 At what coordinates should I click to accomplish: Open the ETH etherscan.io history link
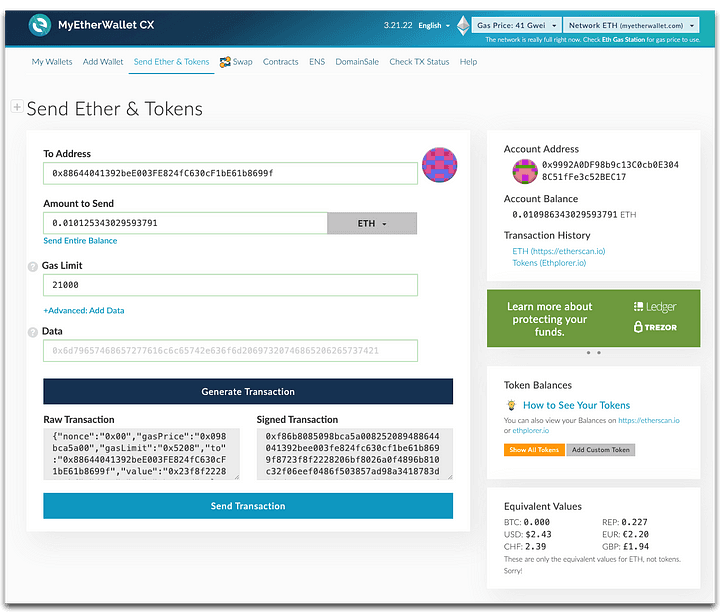coord(559,251)
